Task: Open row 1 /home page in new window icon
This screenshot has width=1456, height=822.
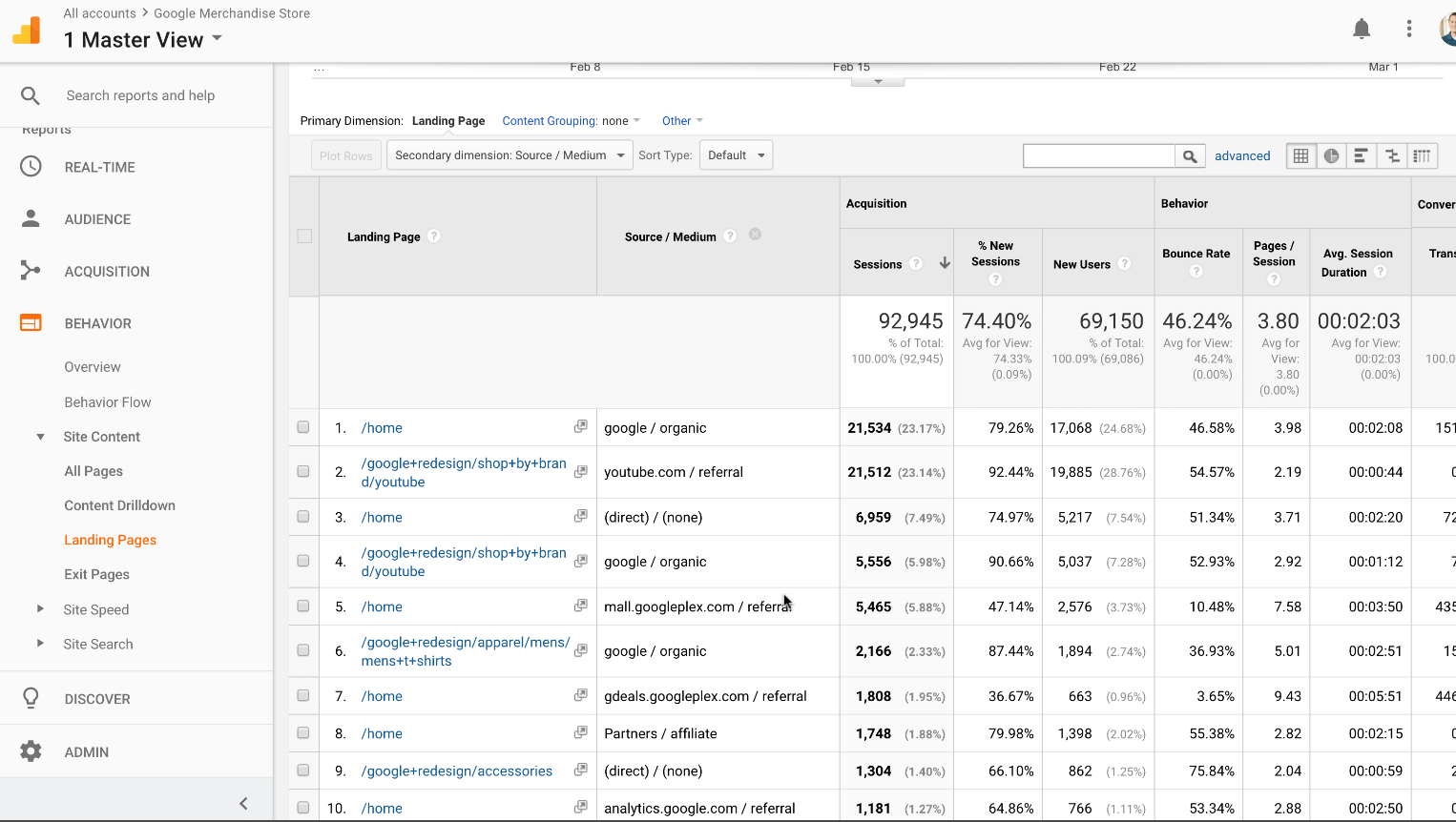Action: coord(580,427)
